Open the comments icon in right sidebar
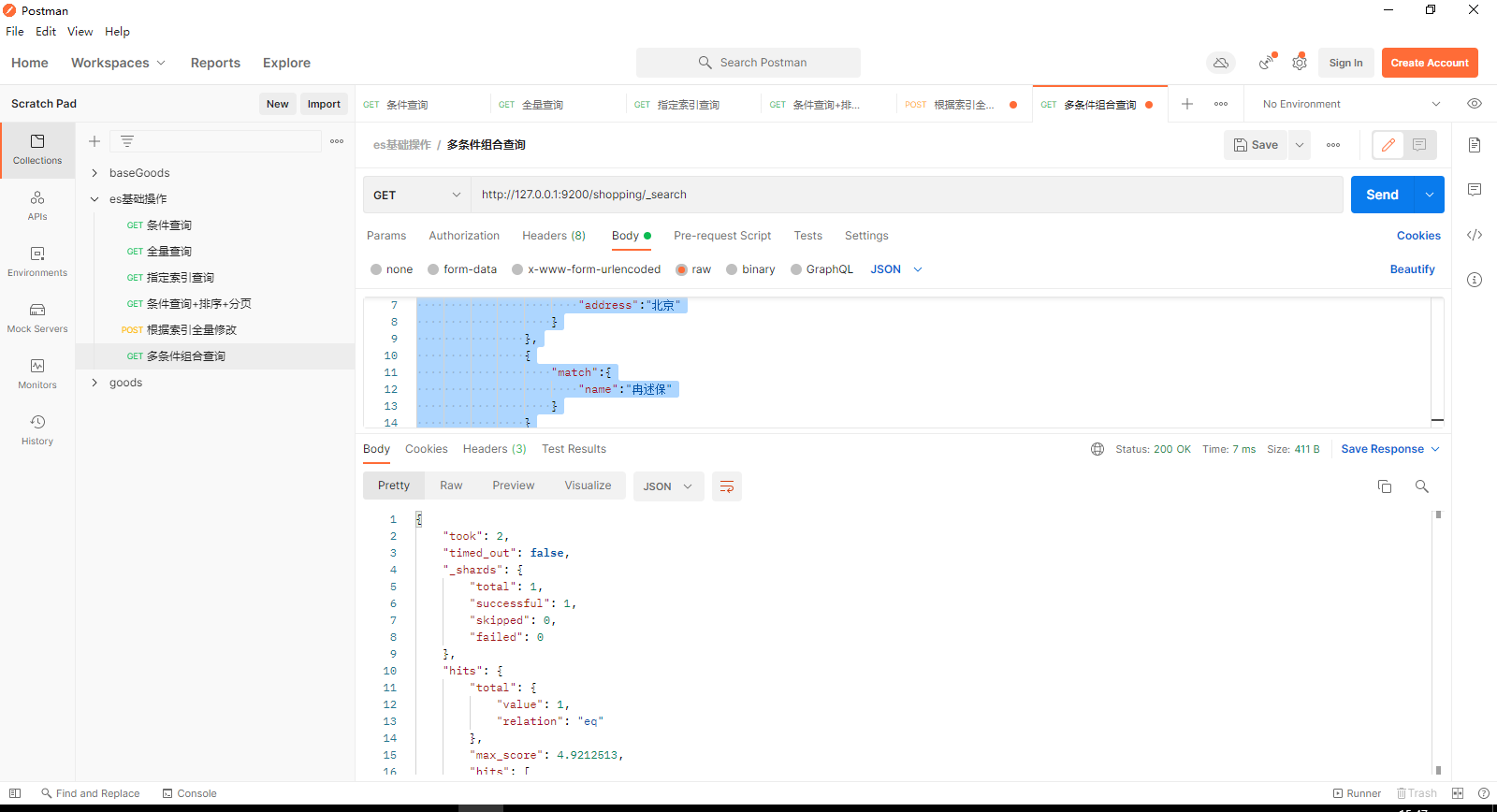1497x812 pixels. 1475,190
